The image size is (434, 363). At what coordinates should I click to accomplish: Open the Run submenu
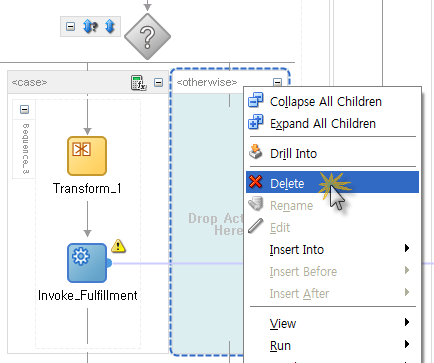[x=332, y=345]
